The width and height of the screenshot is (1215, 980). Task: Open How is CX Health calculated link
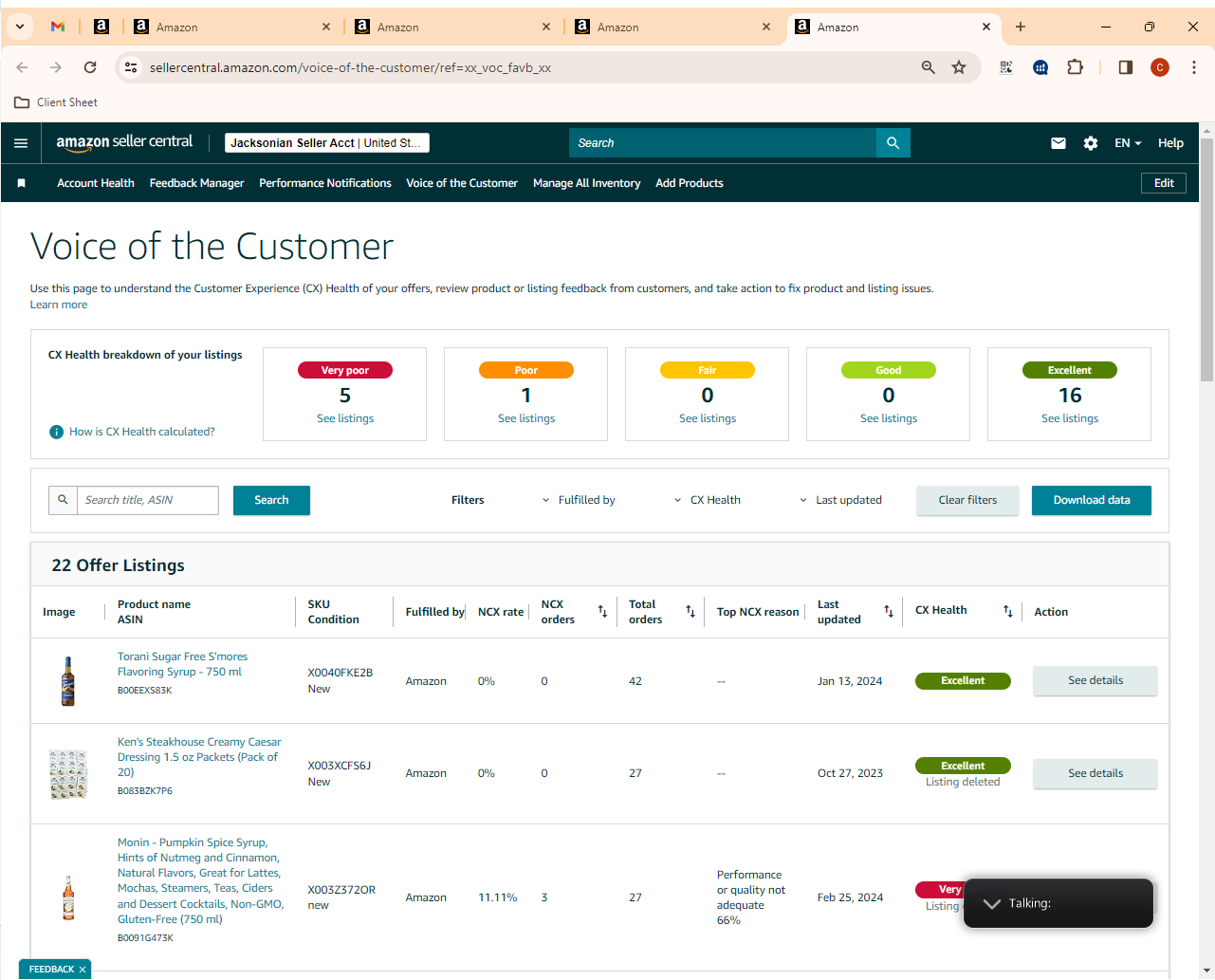tap(142, 432)
